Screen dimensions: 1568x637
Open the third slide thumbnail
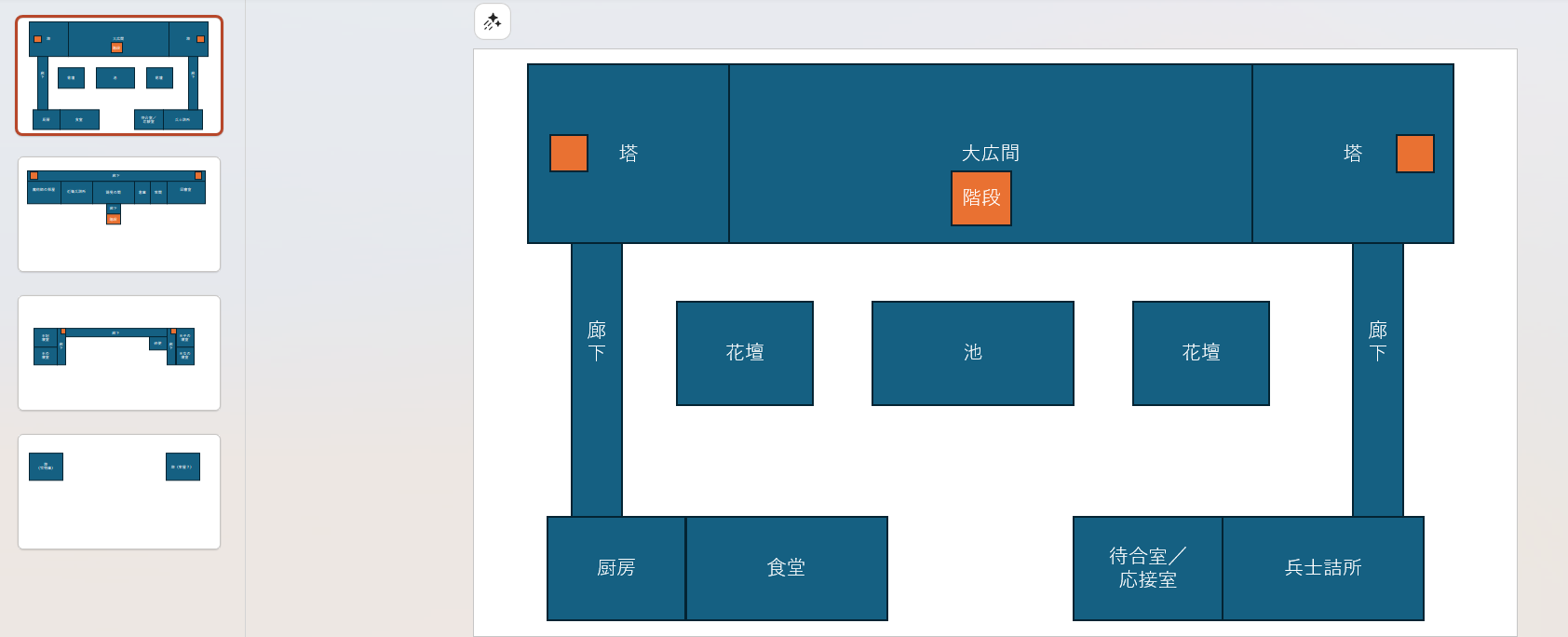(119, 353)
